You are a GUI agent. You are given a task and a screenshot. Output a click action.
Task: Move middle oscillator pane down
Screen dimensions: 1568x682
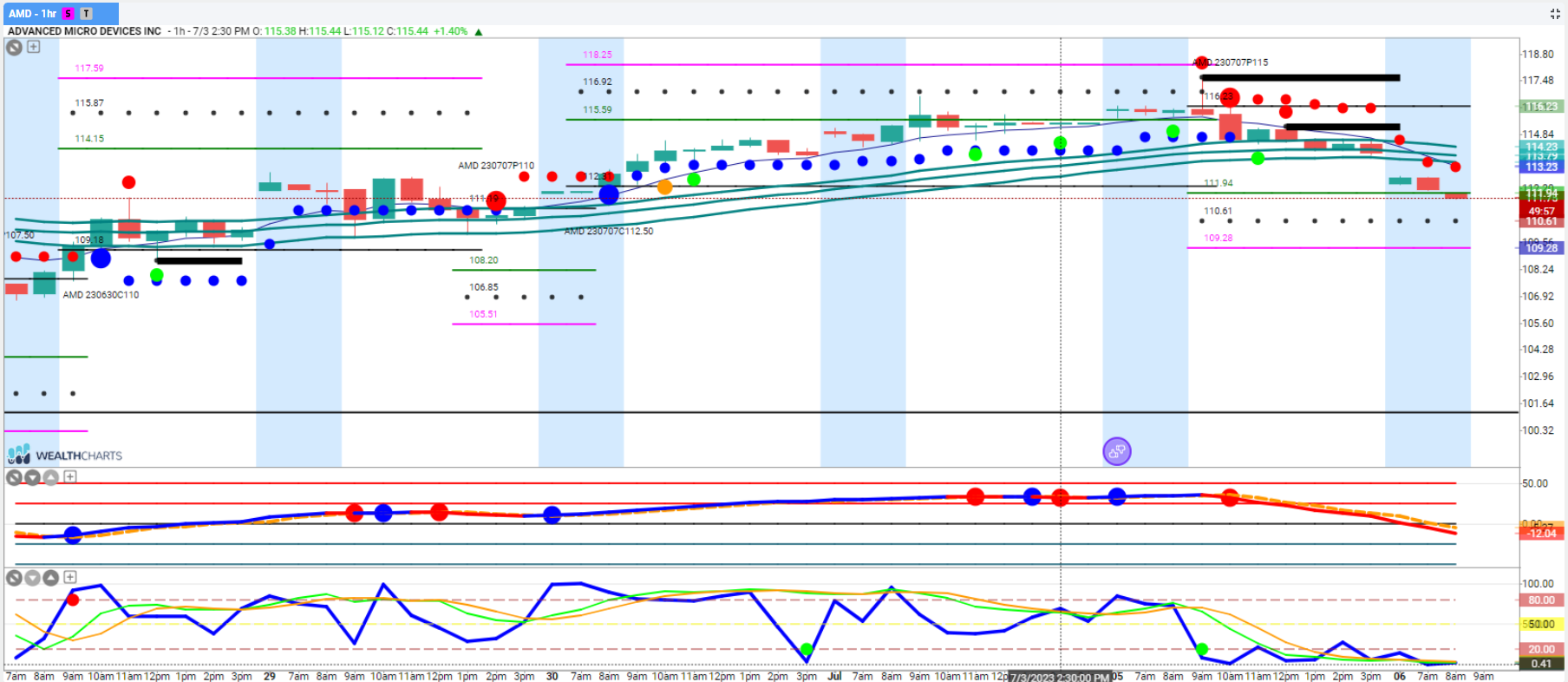(33, 477)
